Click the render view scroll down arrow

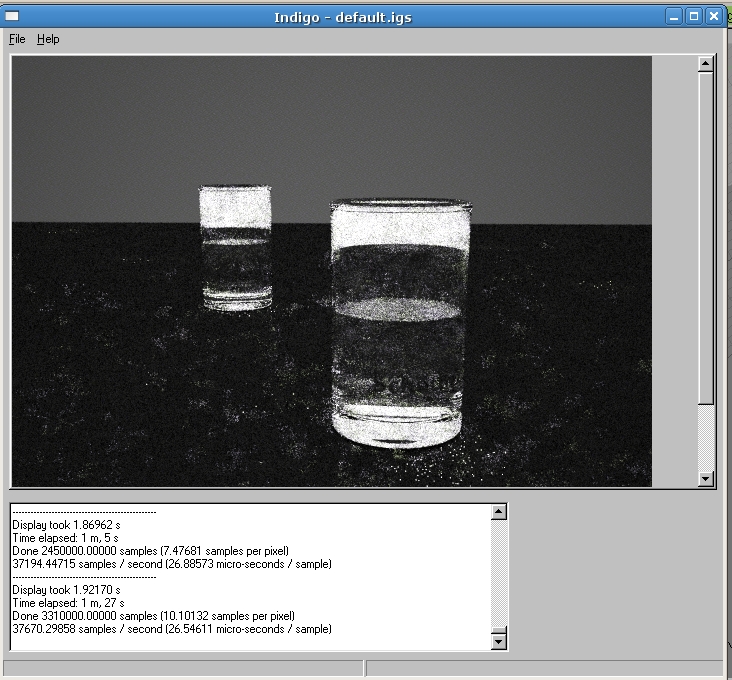pos(705,479)
